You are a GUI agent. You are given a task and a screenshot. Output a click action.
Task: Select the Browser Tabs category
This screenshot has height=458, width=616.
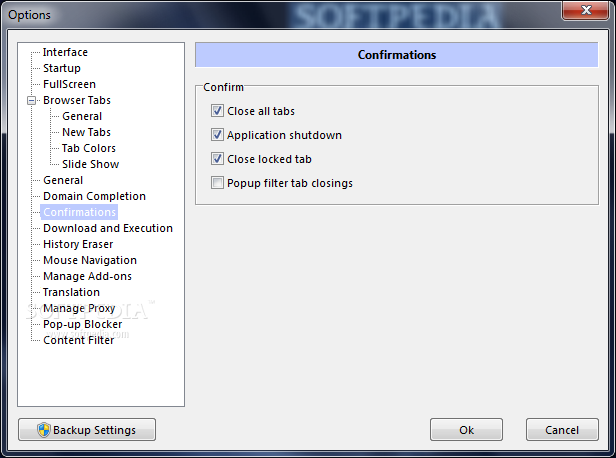[77, 100]
